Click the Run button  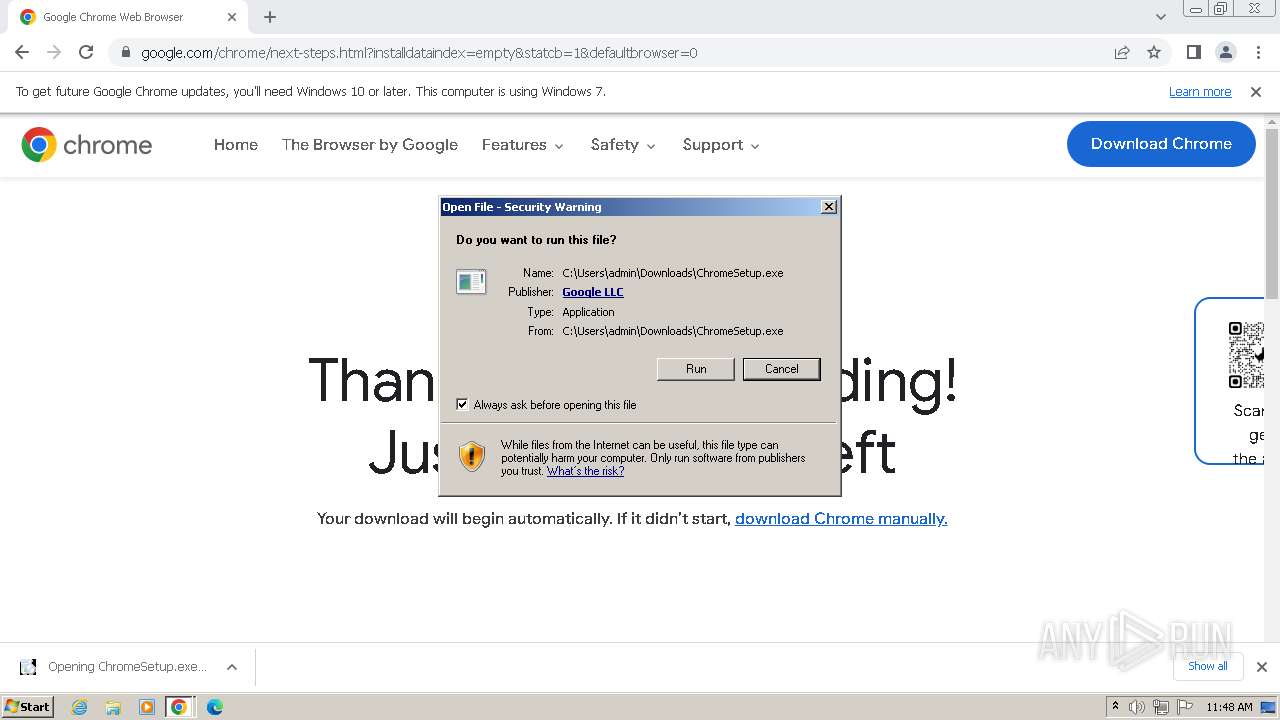pos(696,369)
